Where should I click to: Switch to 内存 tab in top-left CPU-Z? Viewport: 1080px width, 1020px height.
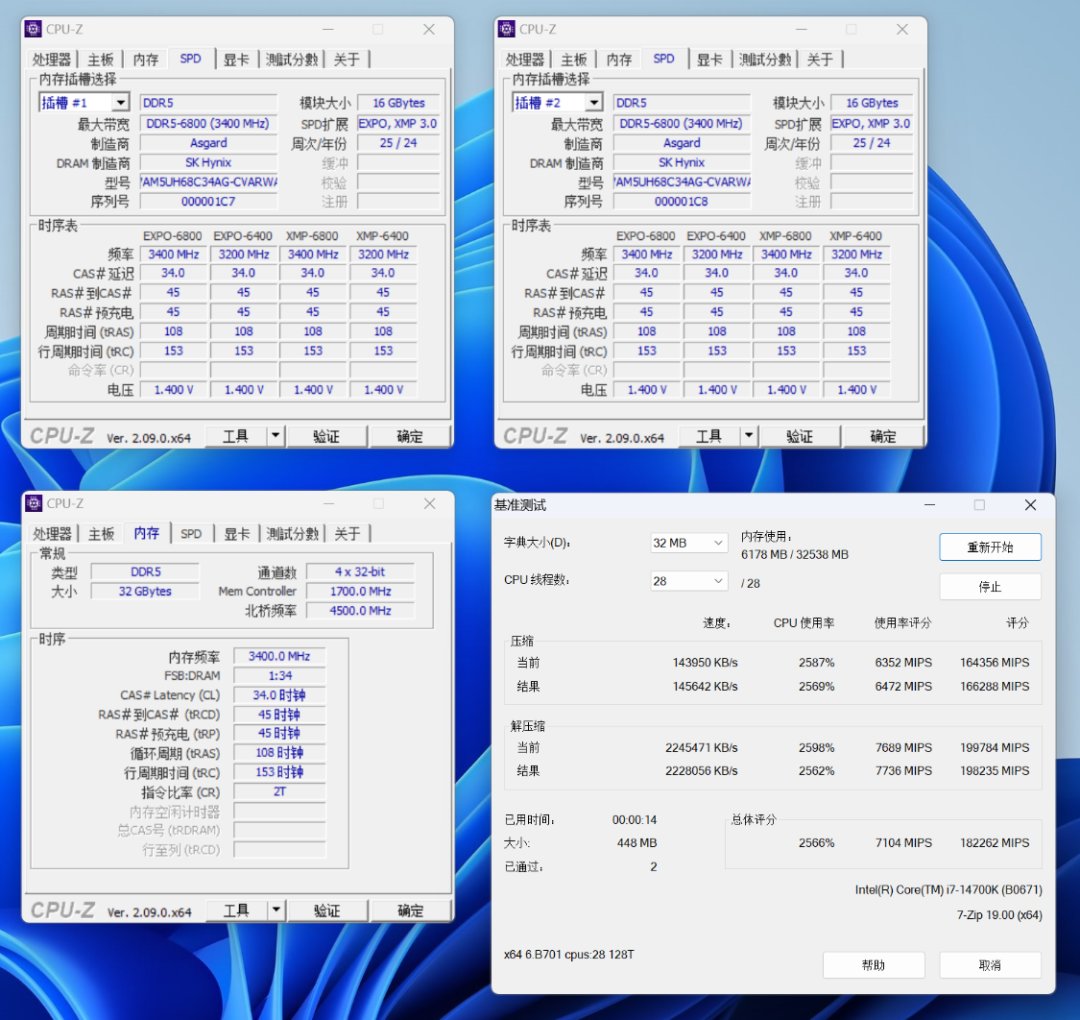coord(145,60)
